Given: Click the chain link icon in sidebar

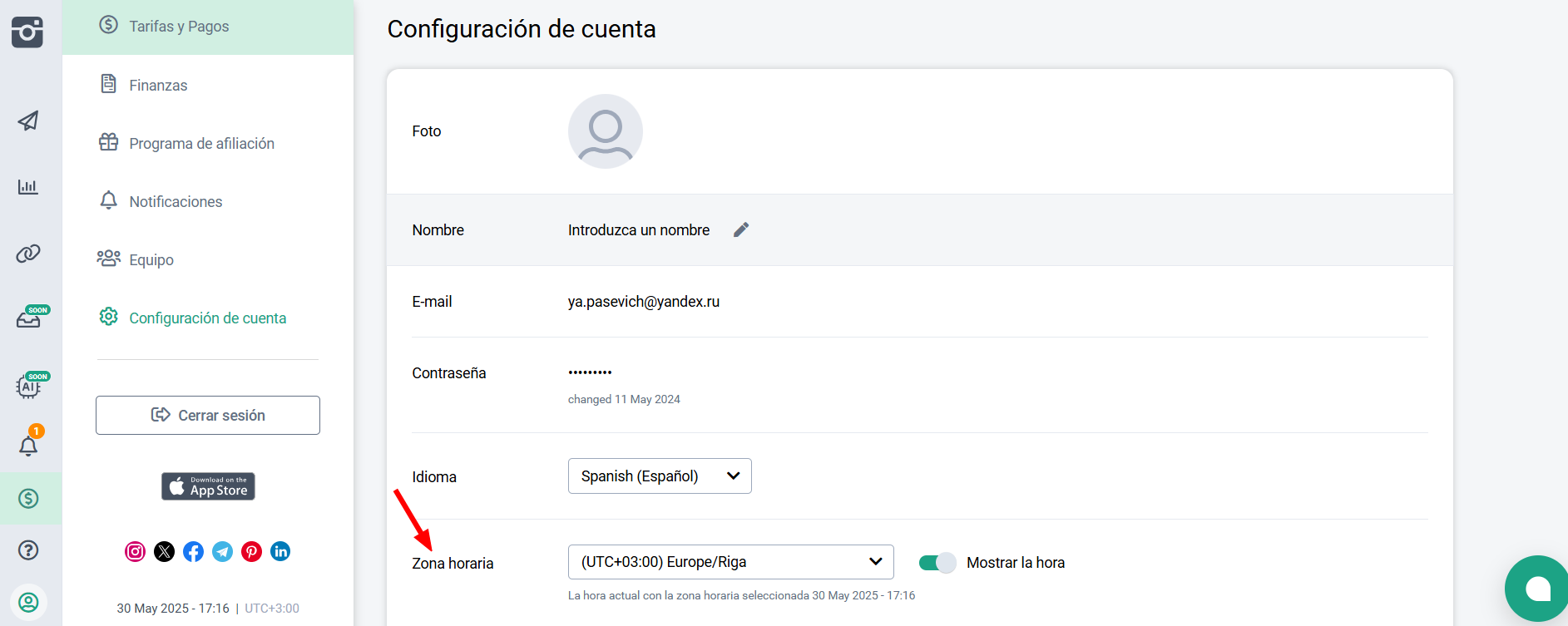Looking at the screenshot, I should coord(28,254).
